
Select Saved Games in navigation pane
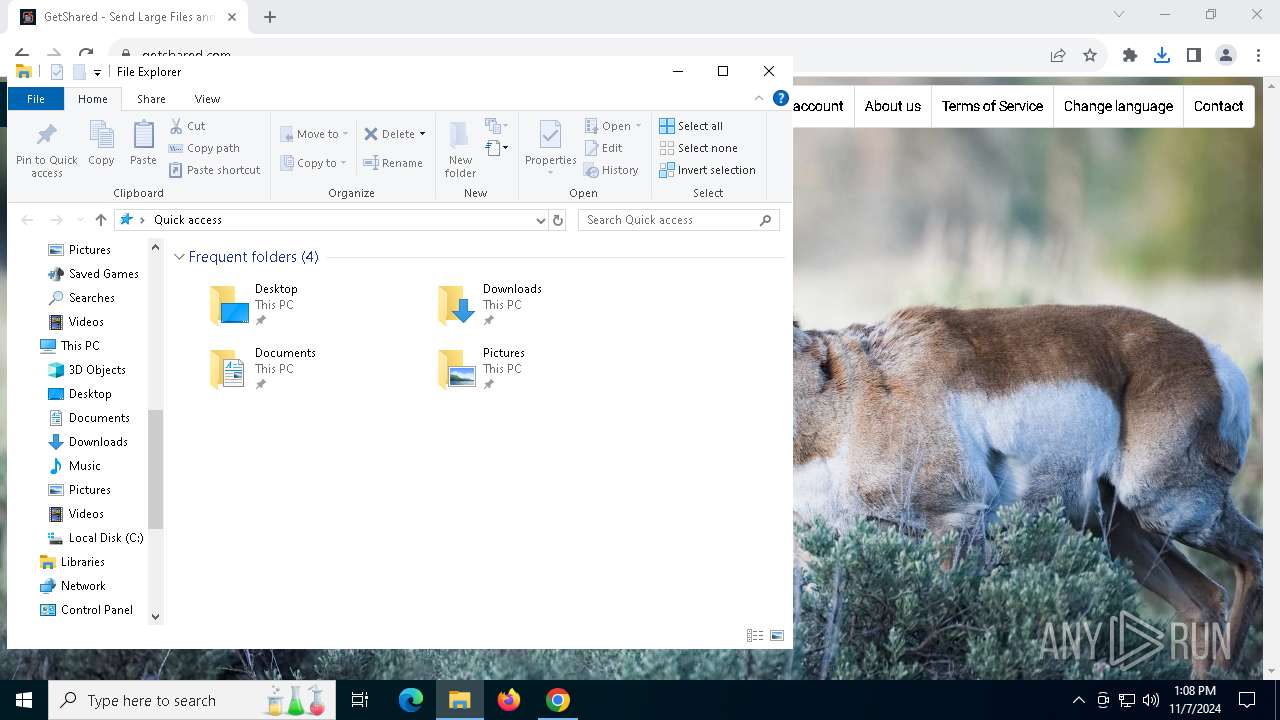click(103, 274)
